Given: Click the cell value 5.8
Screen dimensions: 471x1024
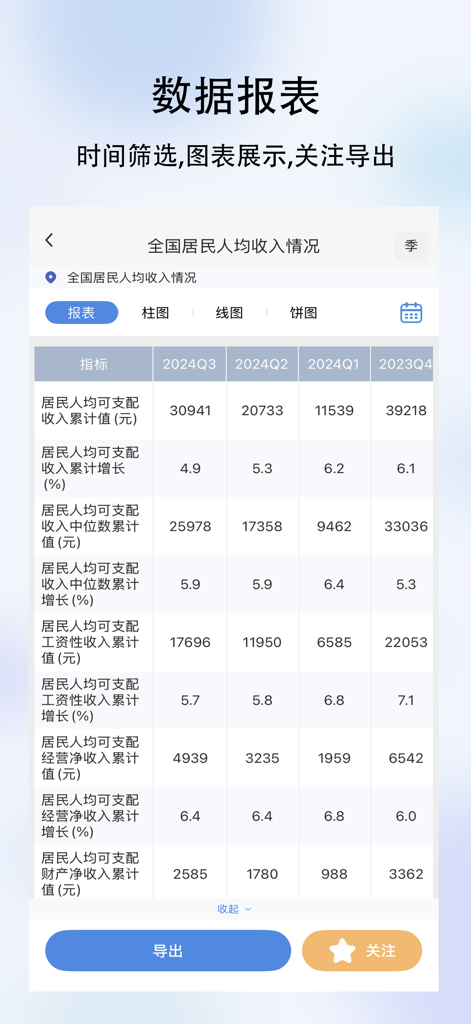Looking at the screenshot, I should point(262,700).
